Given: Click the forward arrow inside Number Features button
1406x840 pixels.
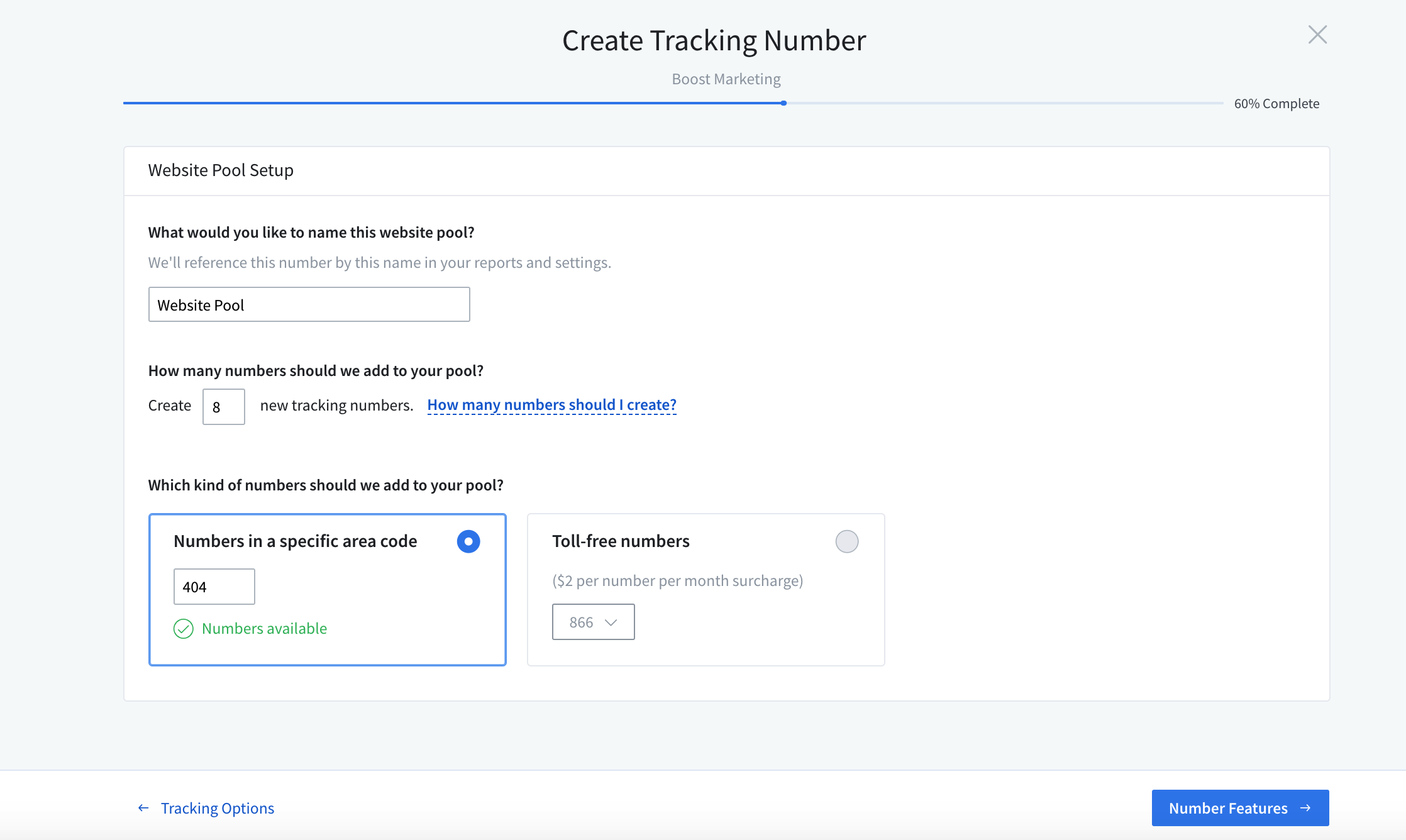Looking at the screenshot, I should point(1307,807).
